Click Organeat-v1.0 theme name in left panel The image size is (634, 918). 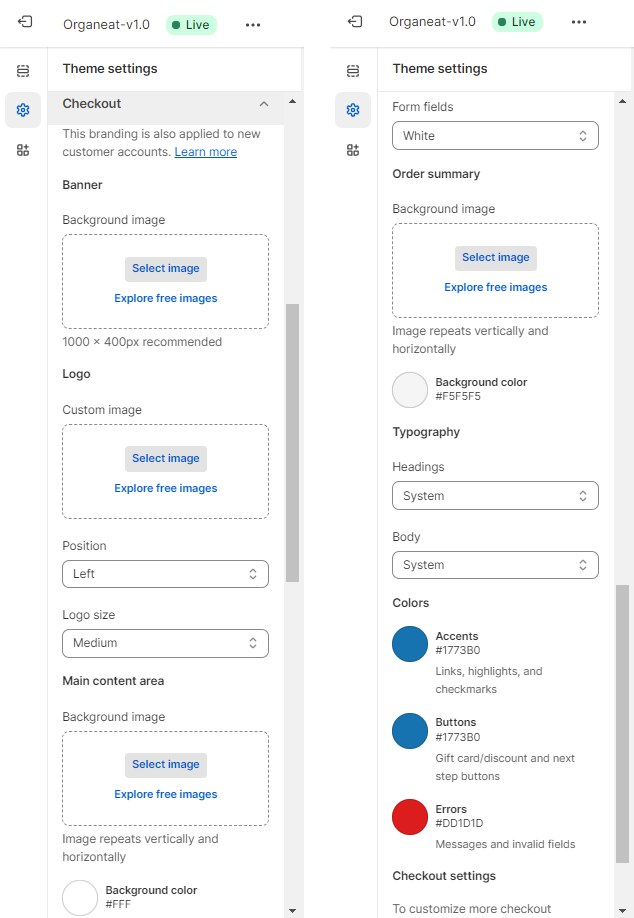[x=107, y=25]
